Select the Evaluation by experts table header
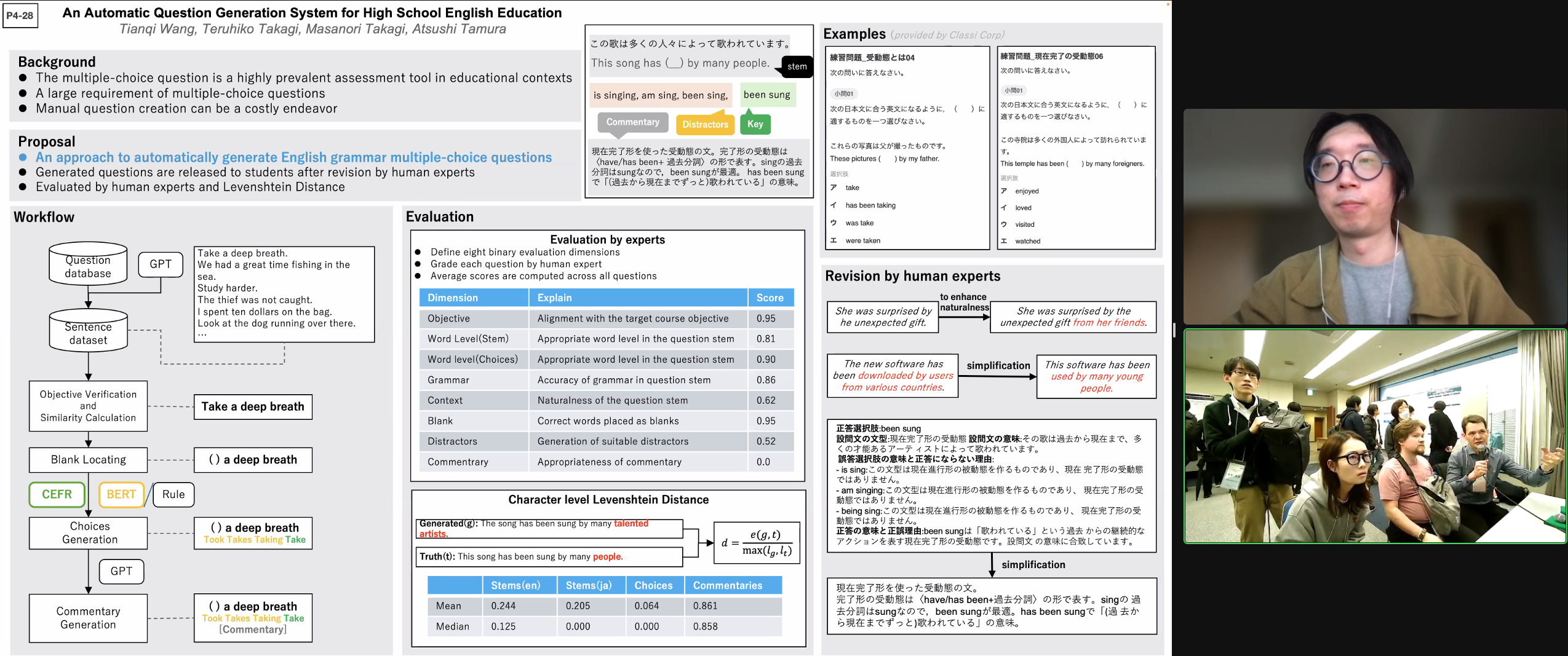This screenshot has width=1568, height=656. 608,239
